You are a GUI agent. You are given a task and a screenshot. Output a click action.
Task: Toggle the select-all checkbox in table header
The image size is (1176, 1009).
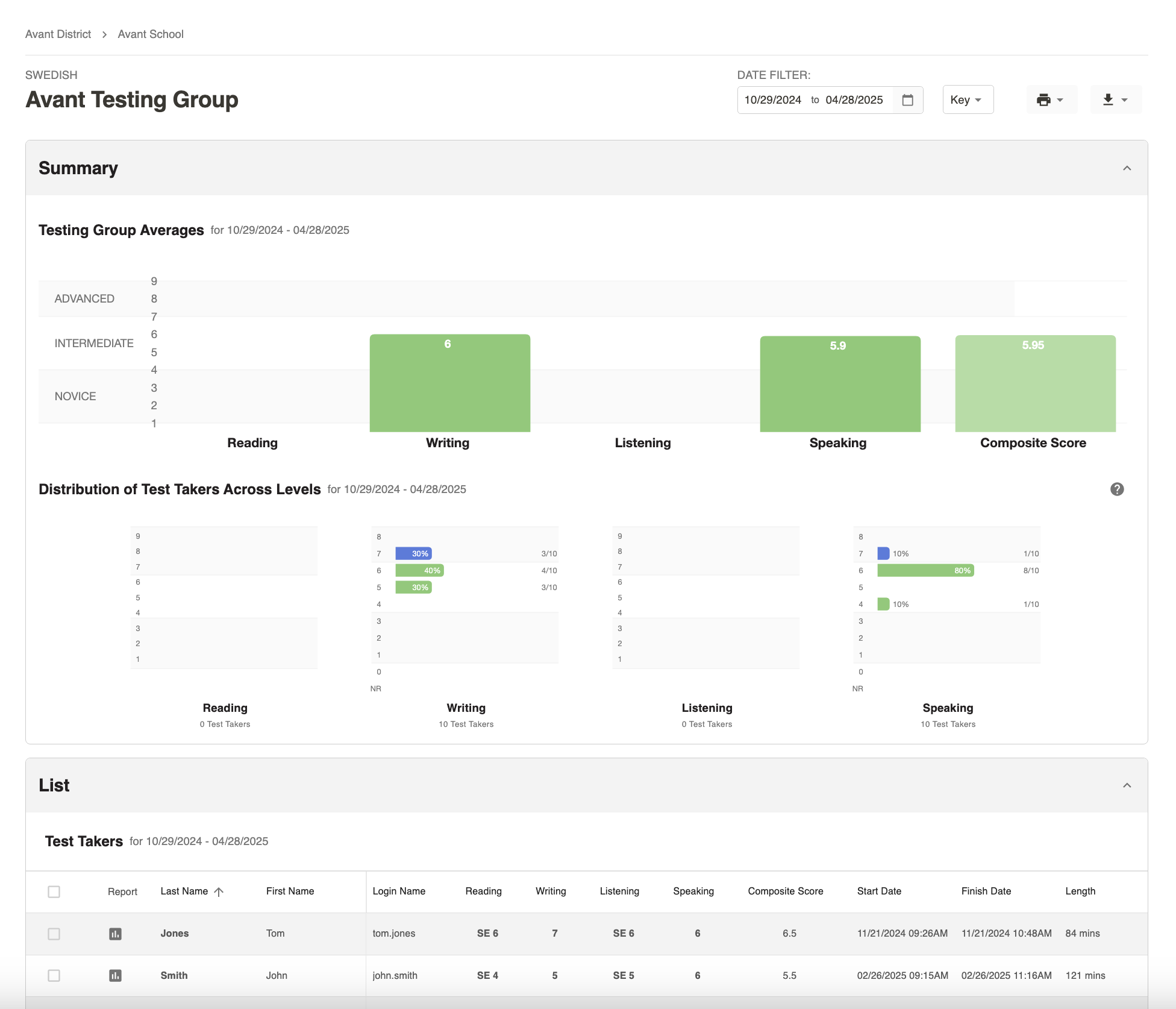54,891
